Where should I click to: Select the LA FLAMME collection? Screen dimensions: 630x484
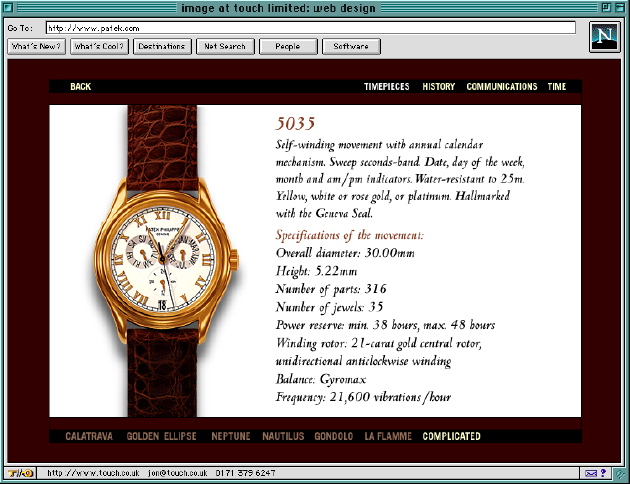point(388,436)
